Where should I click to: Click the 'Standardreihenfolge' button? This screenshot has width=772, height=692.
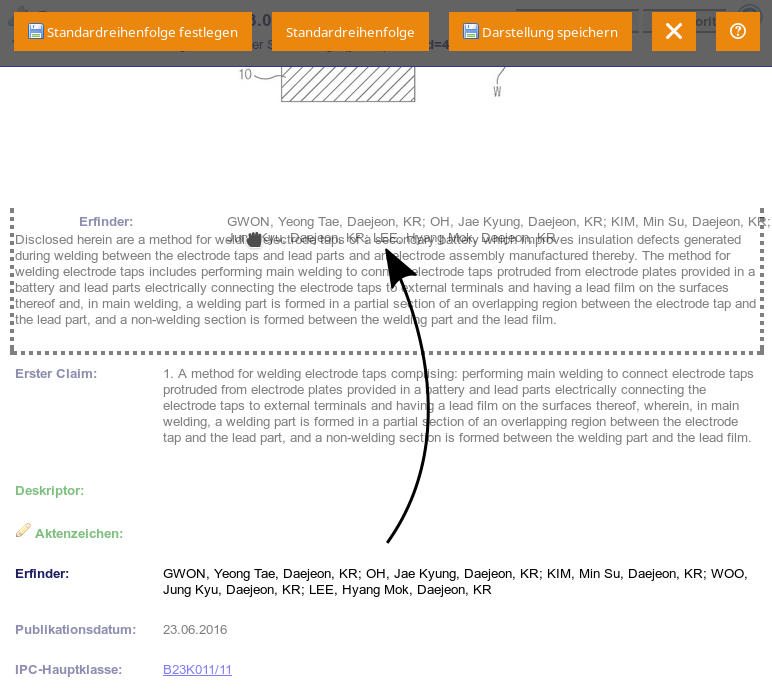pos(350,32)
